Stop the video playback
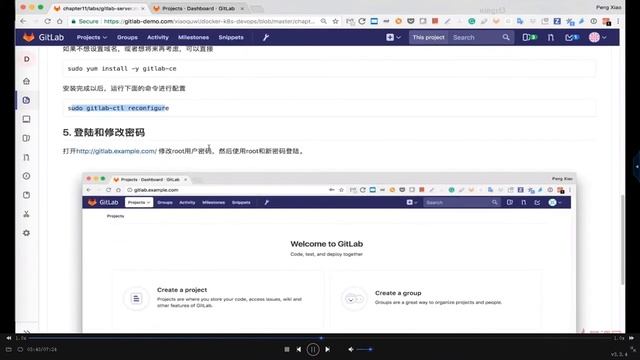The height and width of the screenshot is (360, 640). tap(287, 349)
